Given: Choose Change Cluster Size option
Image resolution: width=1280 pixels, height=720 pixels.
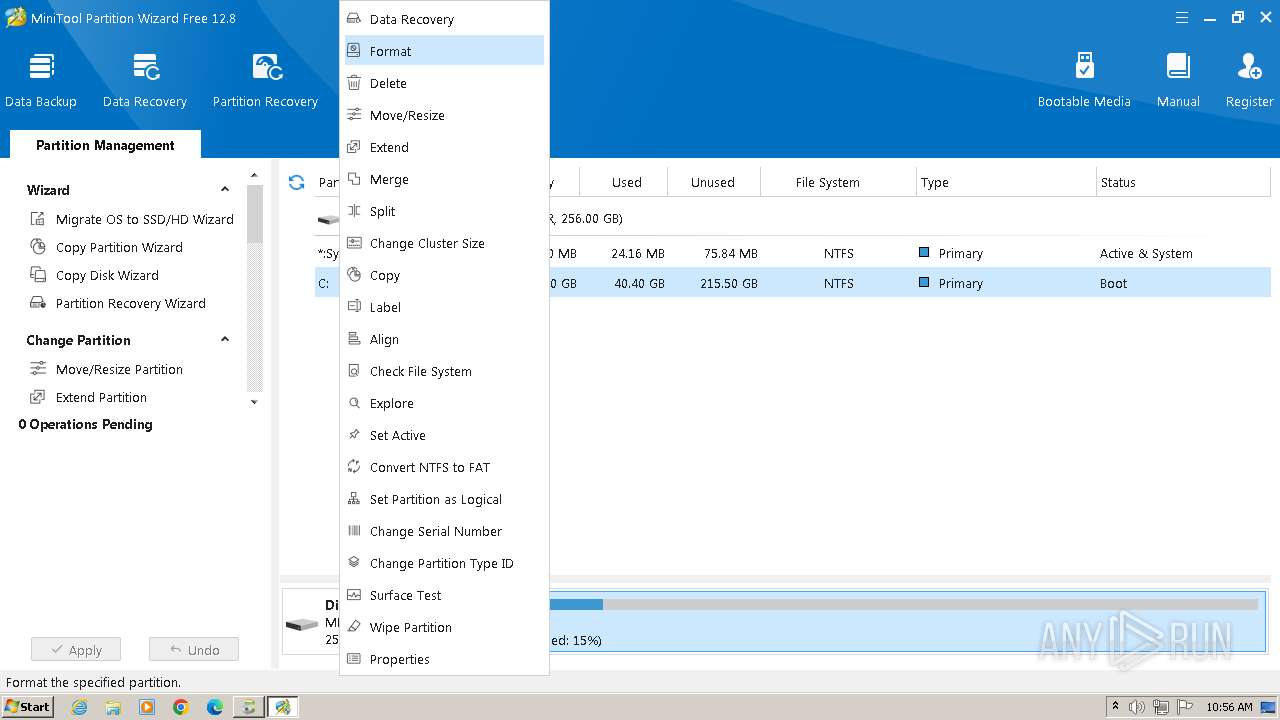Looking at the screenshot, I should point(444,243).
